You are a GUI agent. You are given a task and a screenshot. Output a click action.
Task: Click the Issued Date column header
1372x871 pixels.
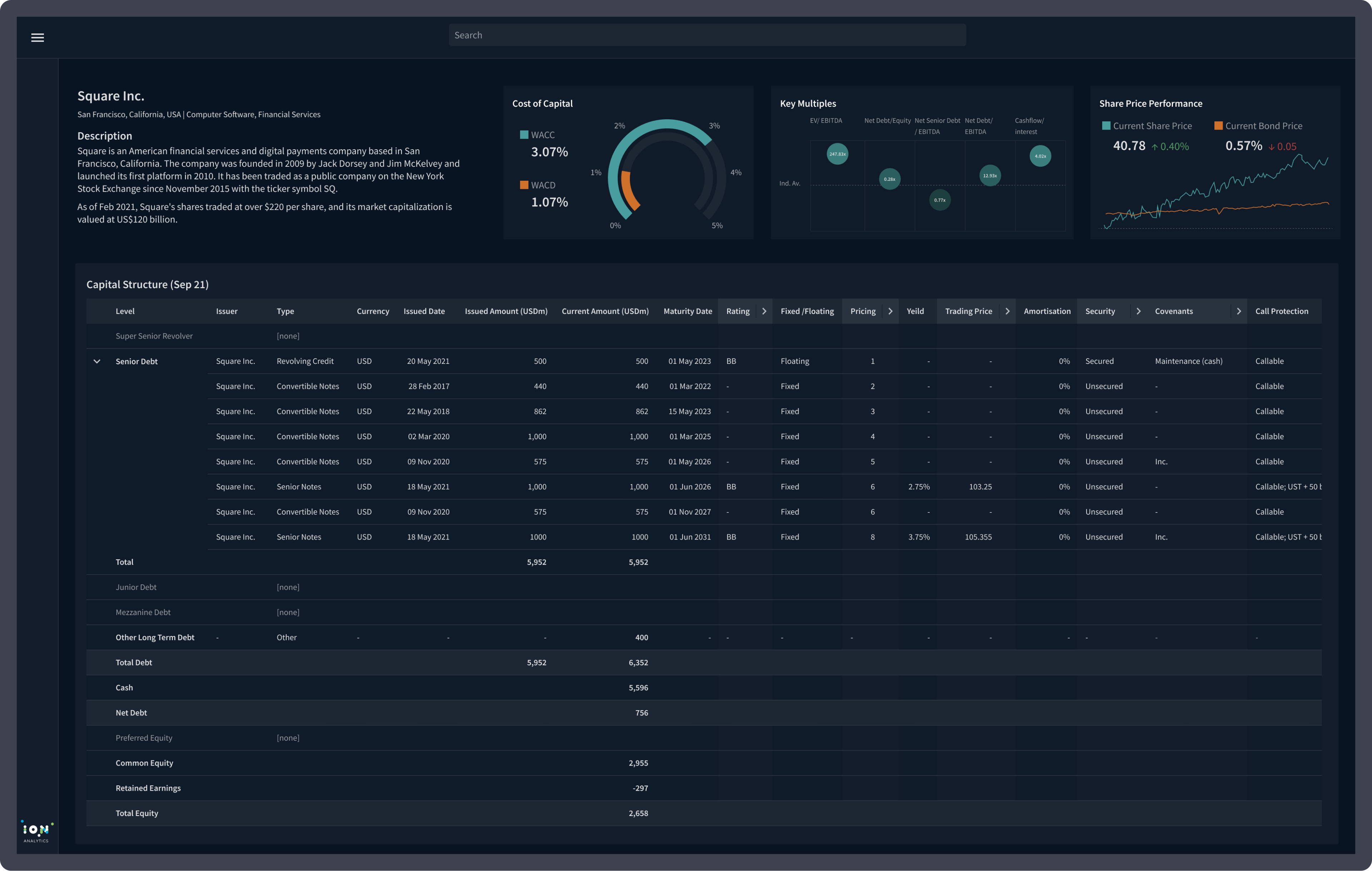[424, 311]
